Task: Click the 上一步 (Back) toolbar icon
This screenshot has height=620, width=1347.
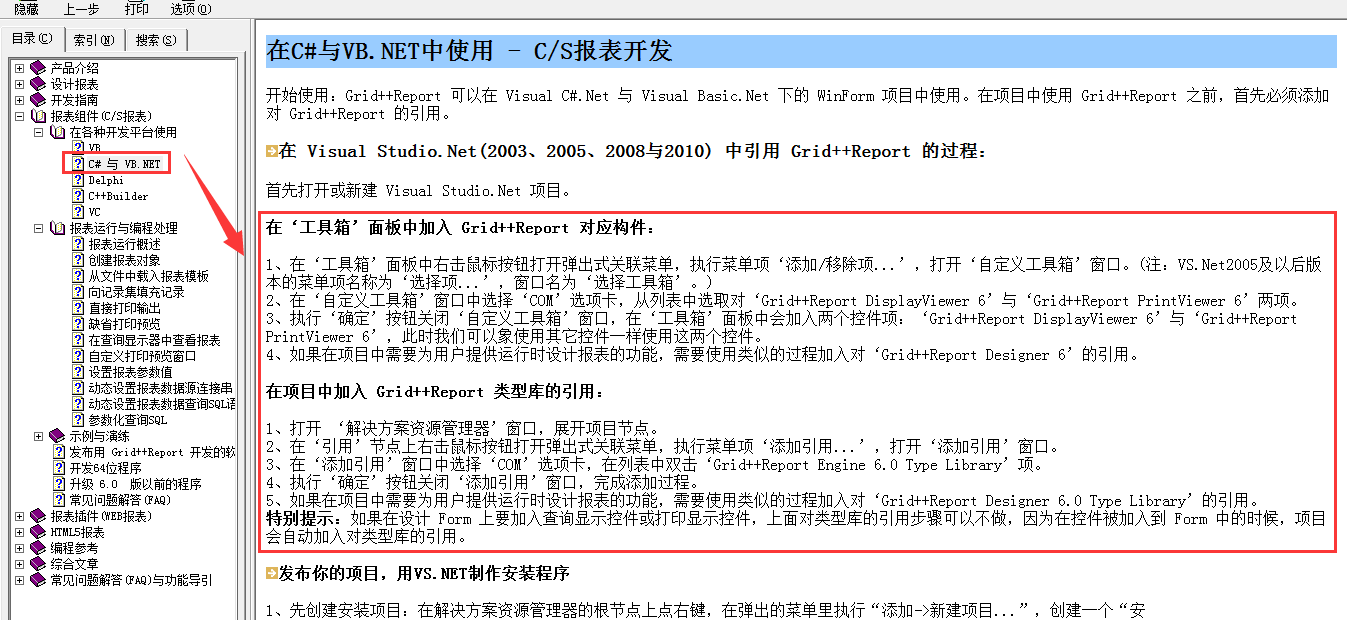Action: point(79,9)
